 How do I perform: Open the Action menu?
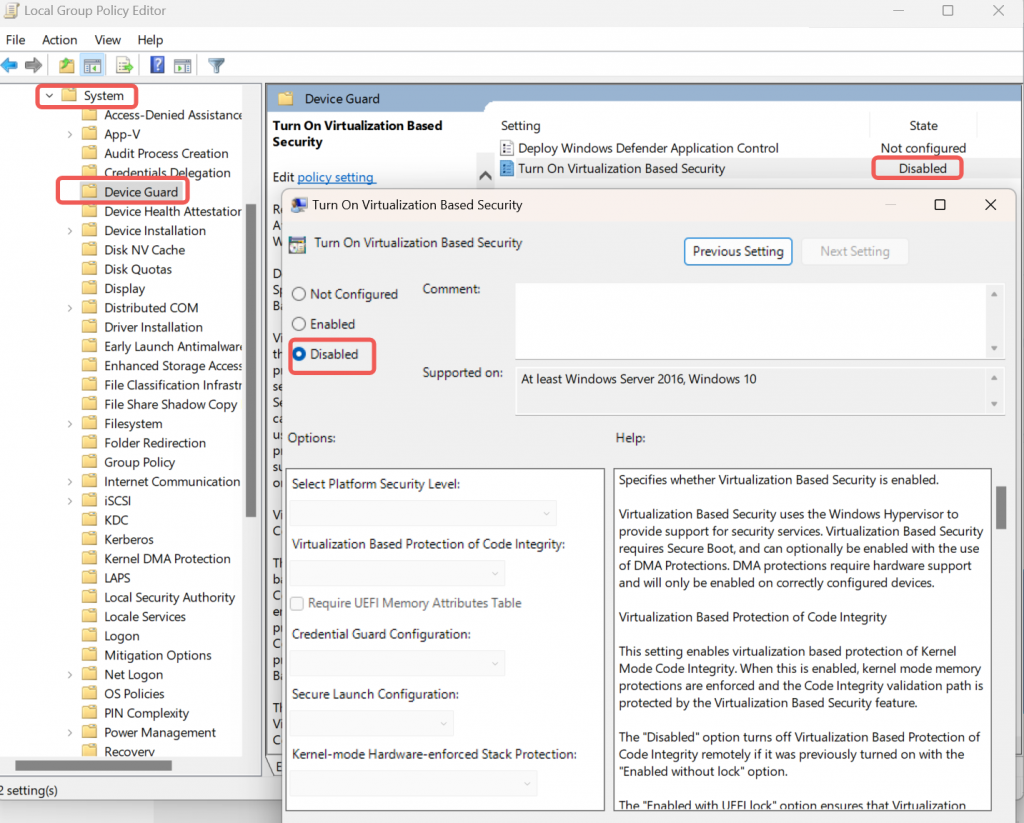tap(59, 40)
